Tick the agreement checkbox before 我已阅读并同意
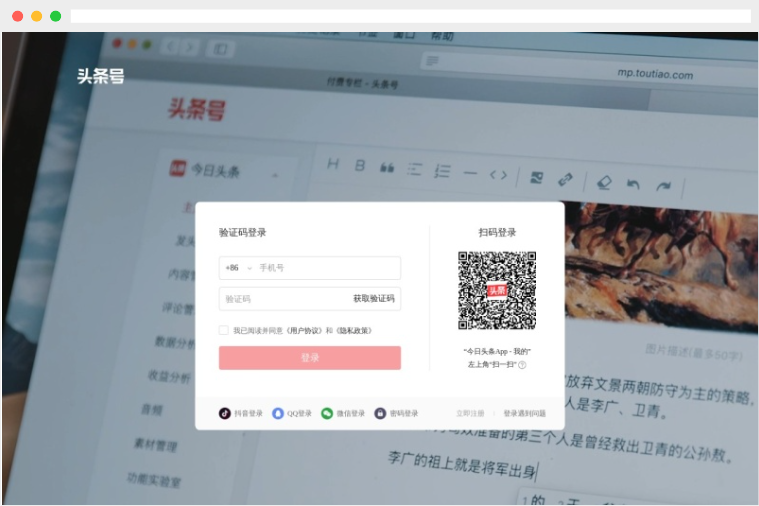Image resolution: width=759 pixels, height=506 pixels. [x=224, y=330]
